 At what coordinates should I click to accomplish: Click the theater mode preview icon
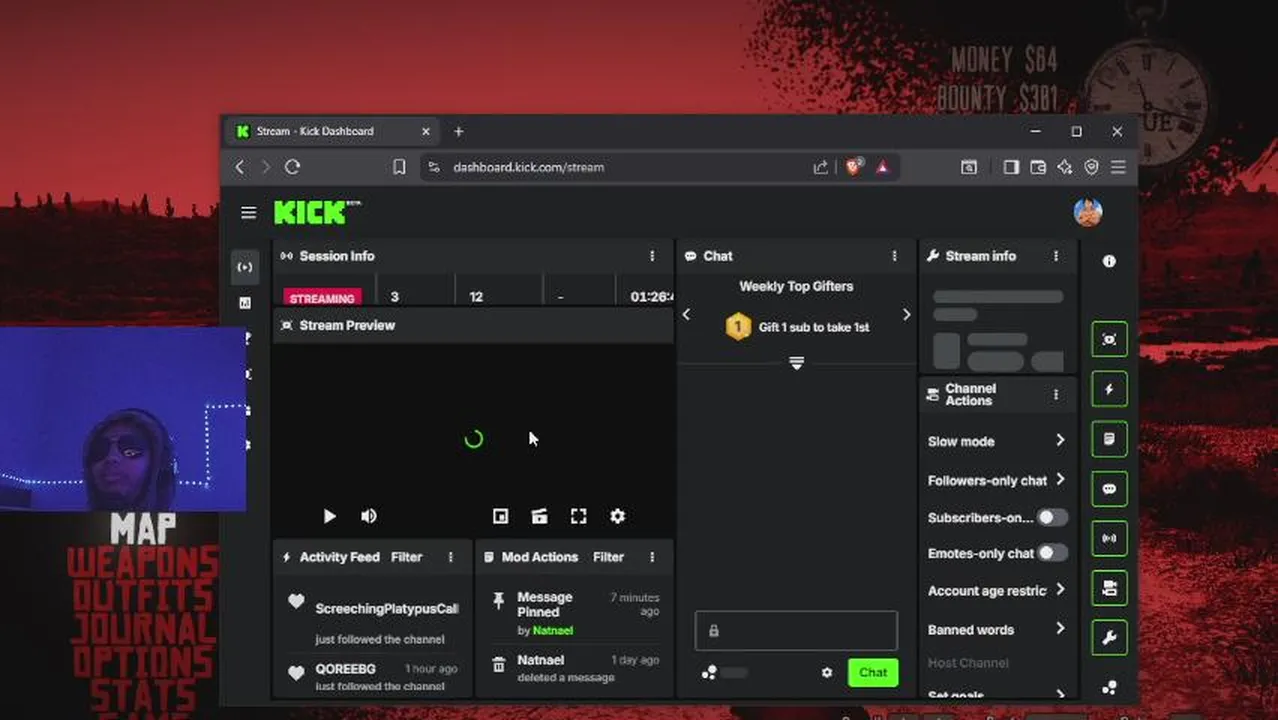539,516
